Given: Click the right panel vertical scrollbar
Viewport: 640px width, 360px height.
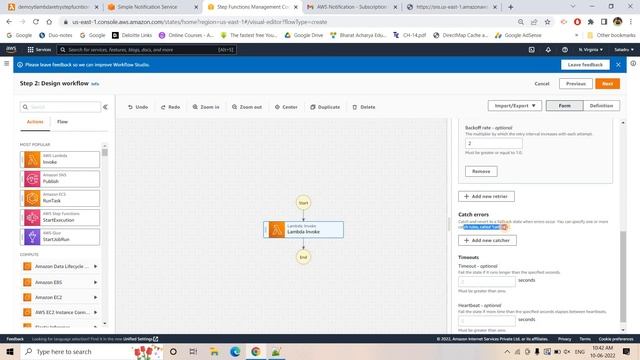Looking at the screenshot, I should point(623,276).
